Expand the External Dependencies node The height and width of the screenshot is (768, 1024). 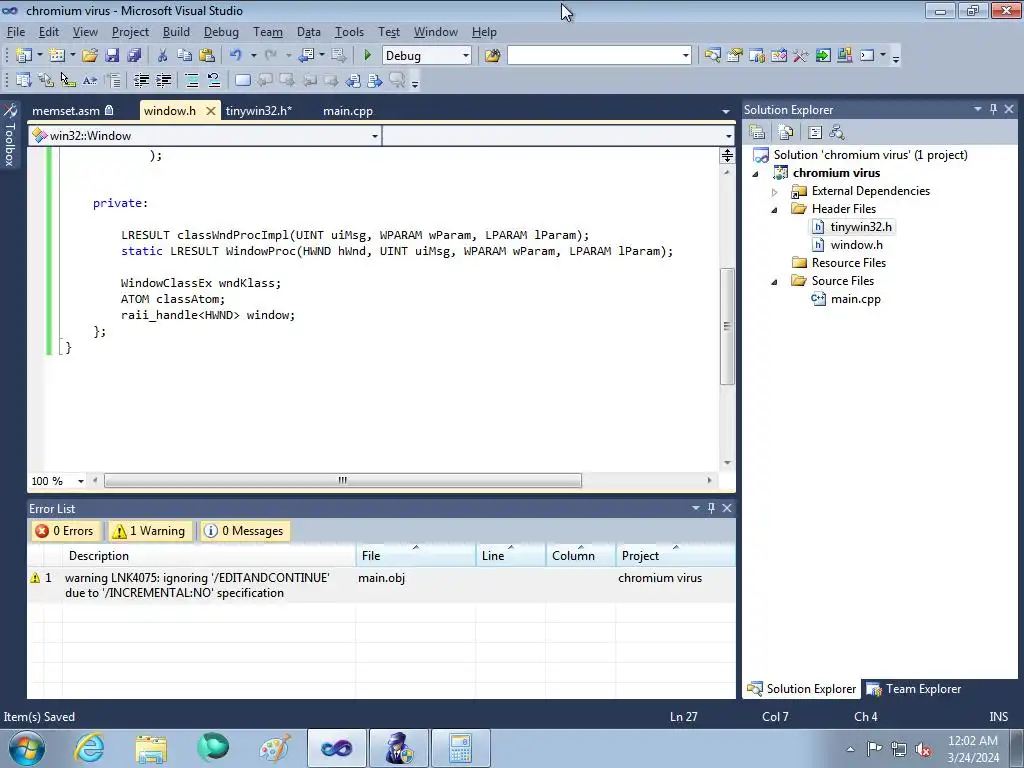775,192
